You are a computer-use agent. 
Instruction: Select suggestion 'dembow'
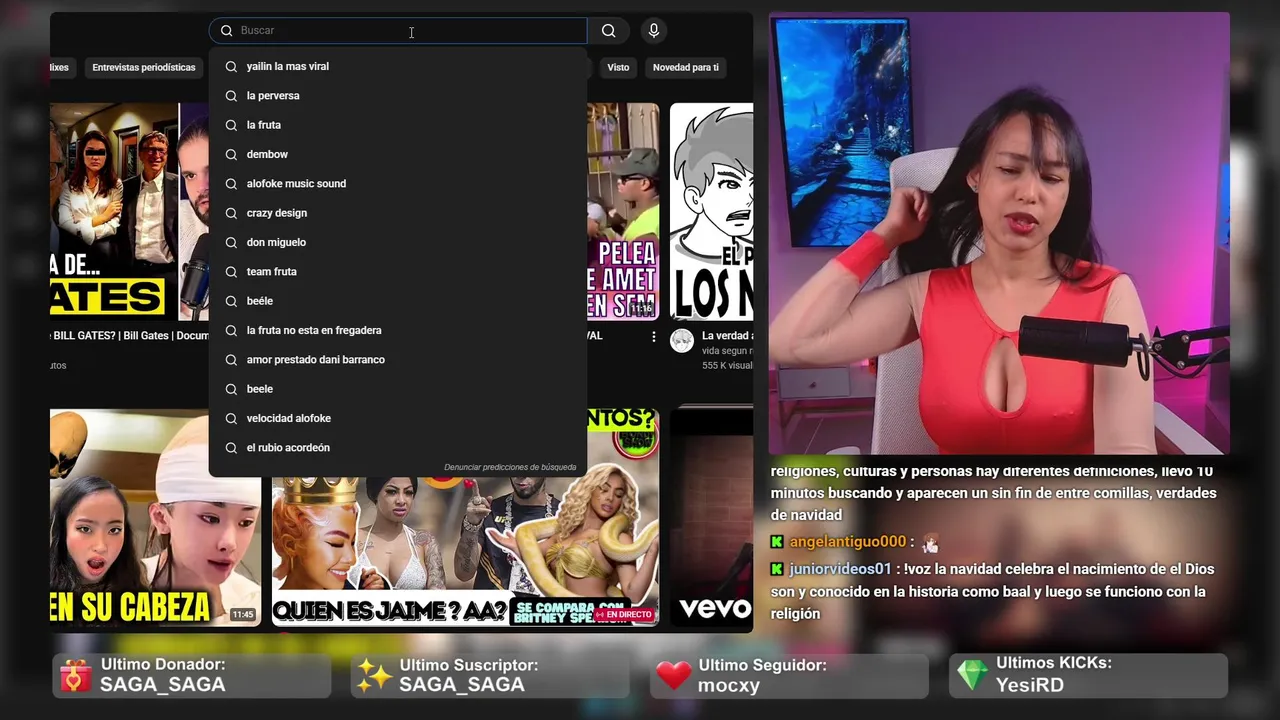coord(398,154)
